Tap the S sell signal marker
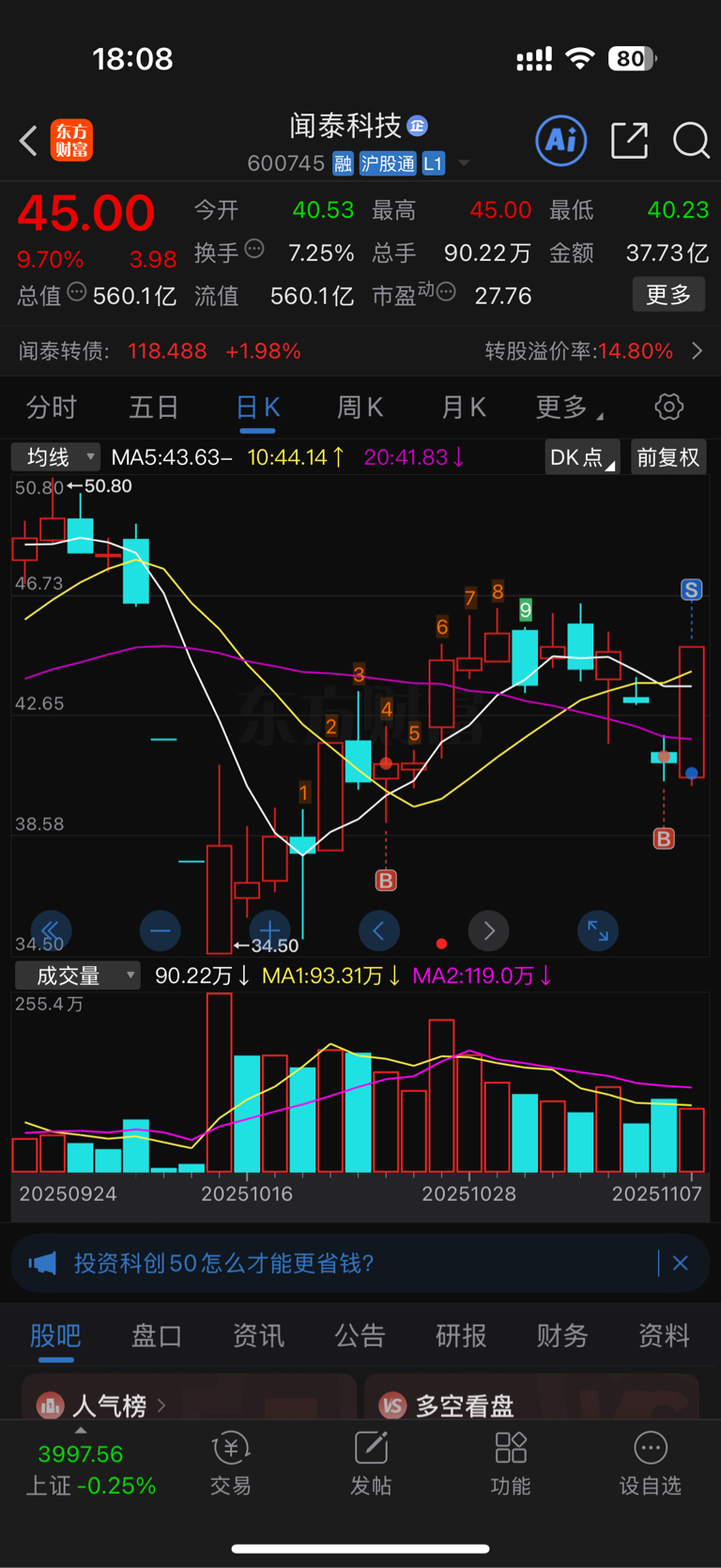The height and width of the screenshot is (1568, 721). click(x=692, y=590)
